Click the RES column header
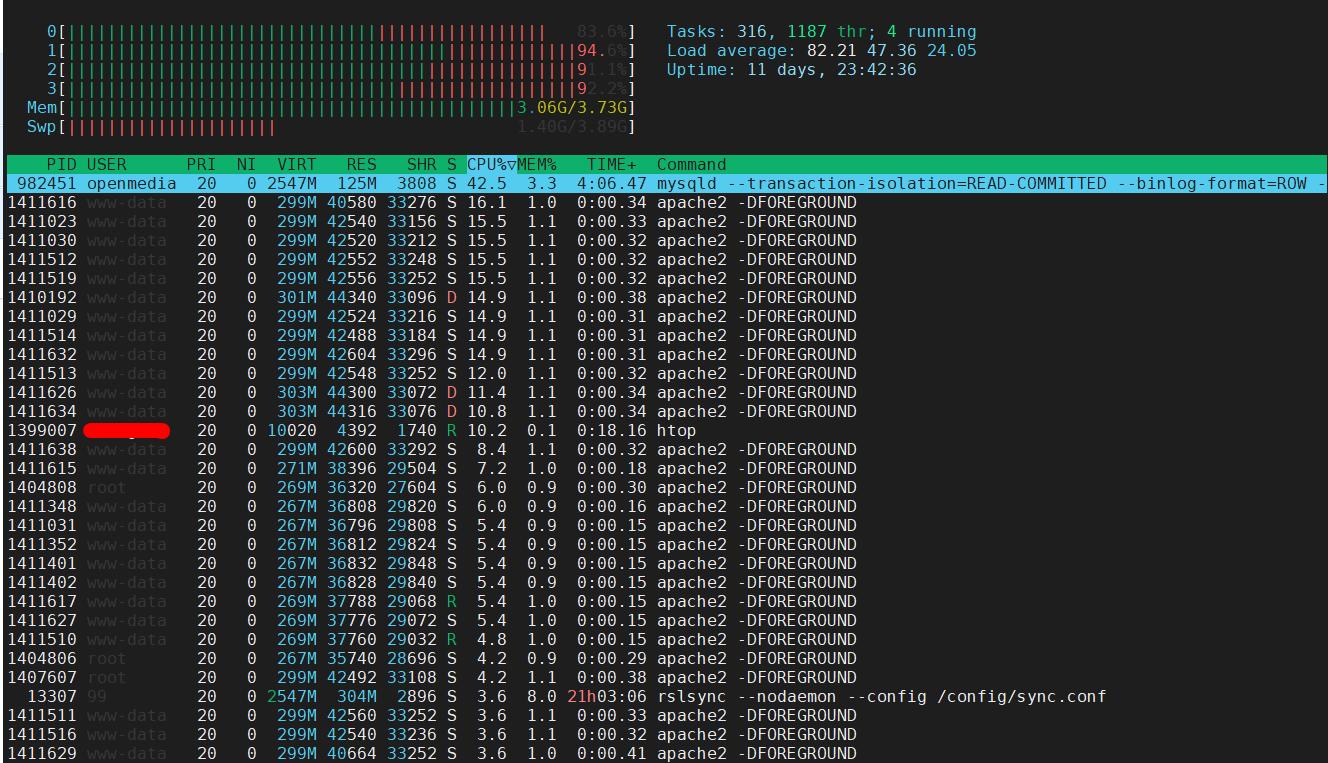1328x763 pixels. coord(361,164)
